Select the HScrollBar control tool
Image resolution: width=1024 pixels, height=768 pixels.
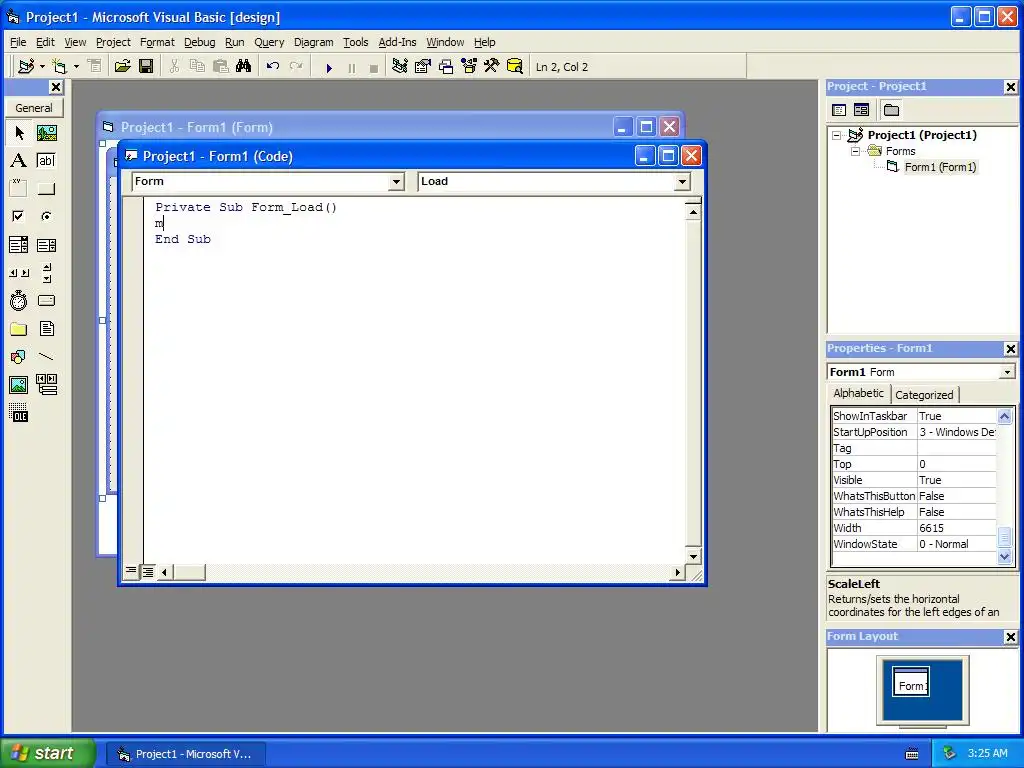click(19, 273)
